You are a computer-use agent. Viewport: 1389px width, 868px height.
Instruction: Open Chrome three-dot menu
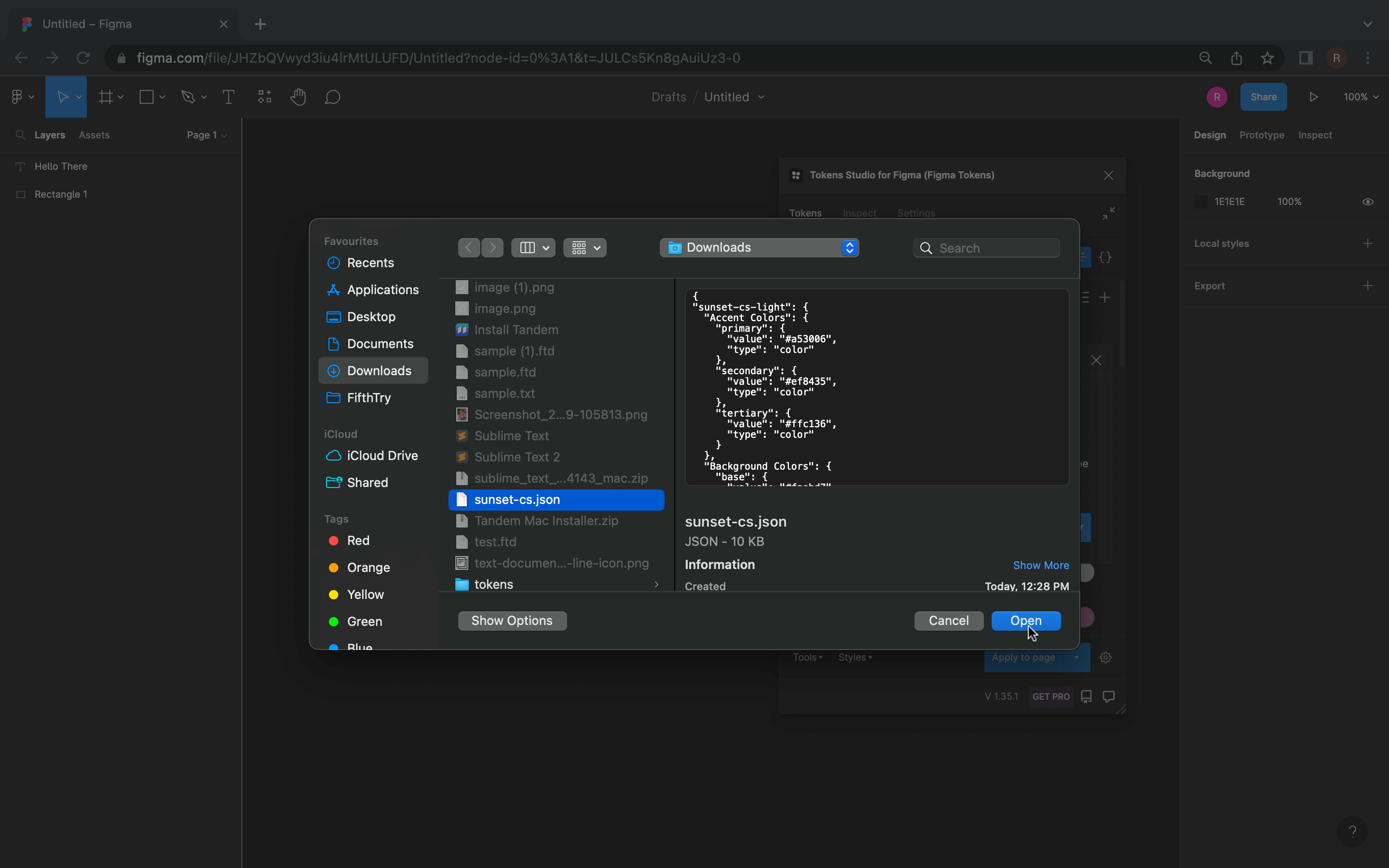(x=1368, y=58)
